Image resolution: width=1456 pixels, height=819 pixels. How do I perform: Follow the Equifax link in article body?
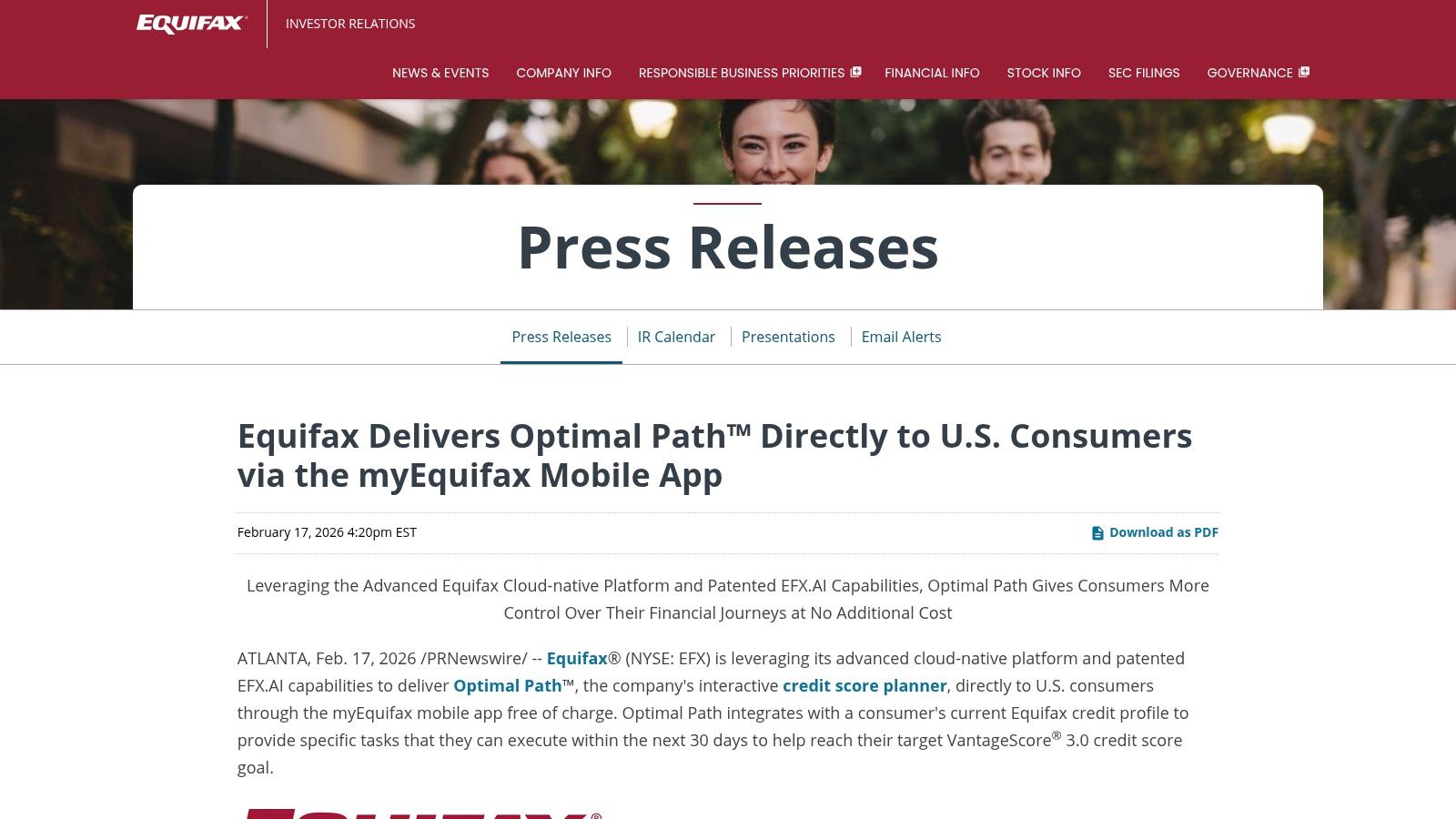pyautogui.click(x=577, y=658)
